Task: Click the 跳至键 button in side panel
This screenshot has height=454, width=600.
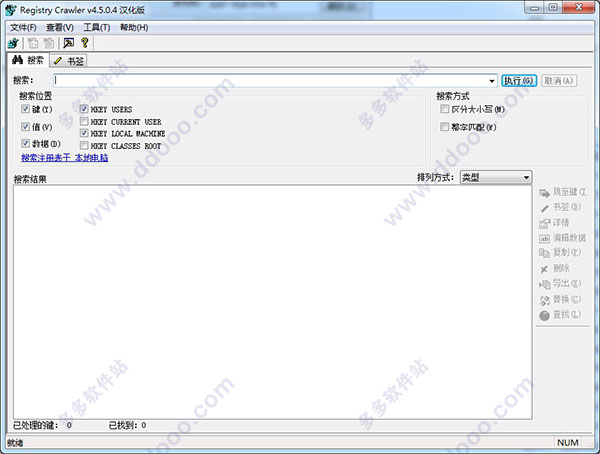Action: point(562,192)
